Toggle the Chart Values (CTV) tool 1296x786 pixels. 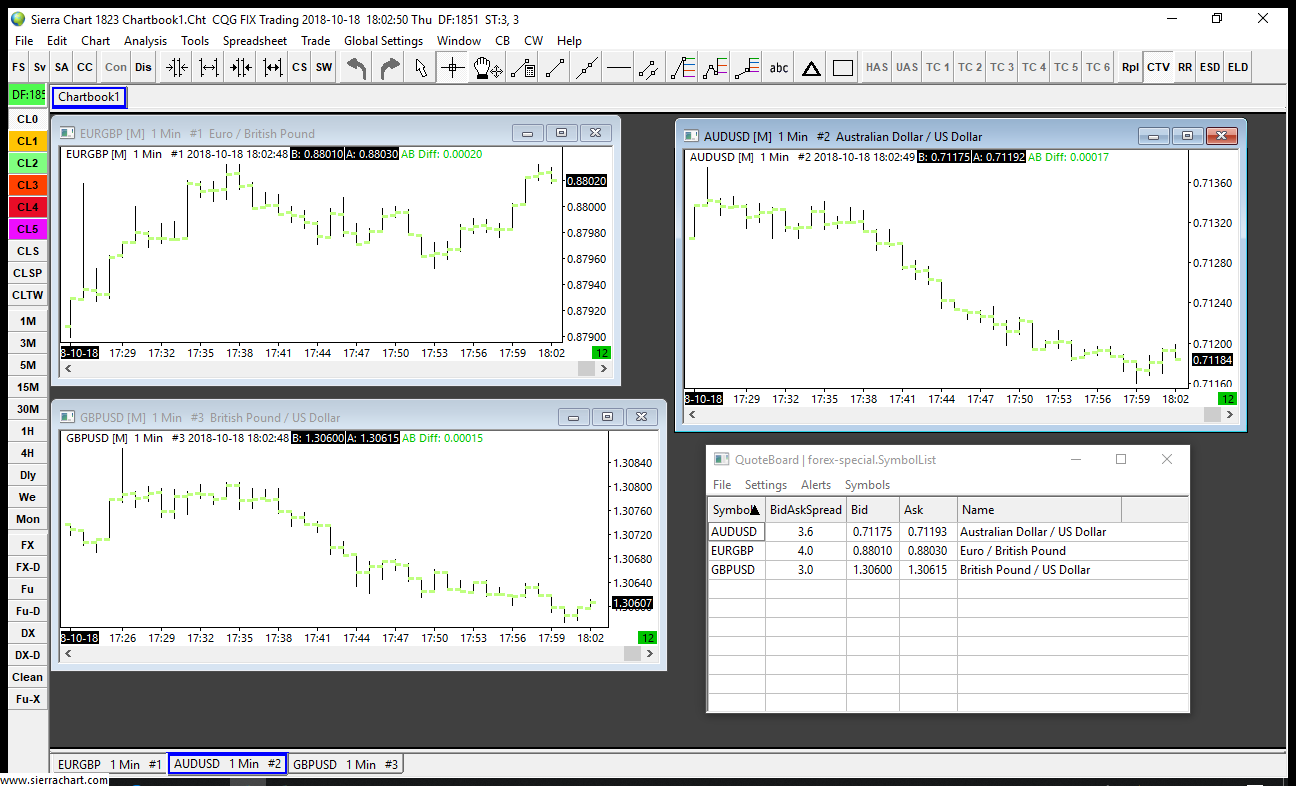[1158, 68]
